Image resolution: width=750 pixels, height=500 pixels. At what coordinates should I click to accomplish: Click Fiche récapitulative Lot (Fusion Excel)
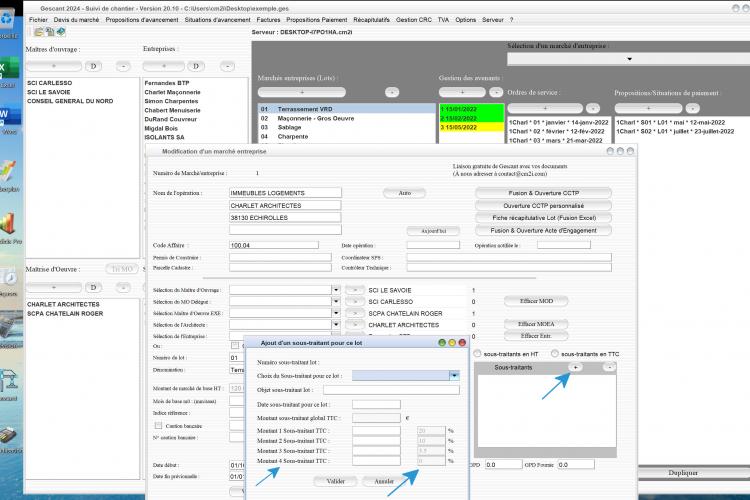(543, 218)
